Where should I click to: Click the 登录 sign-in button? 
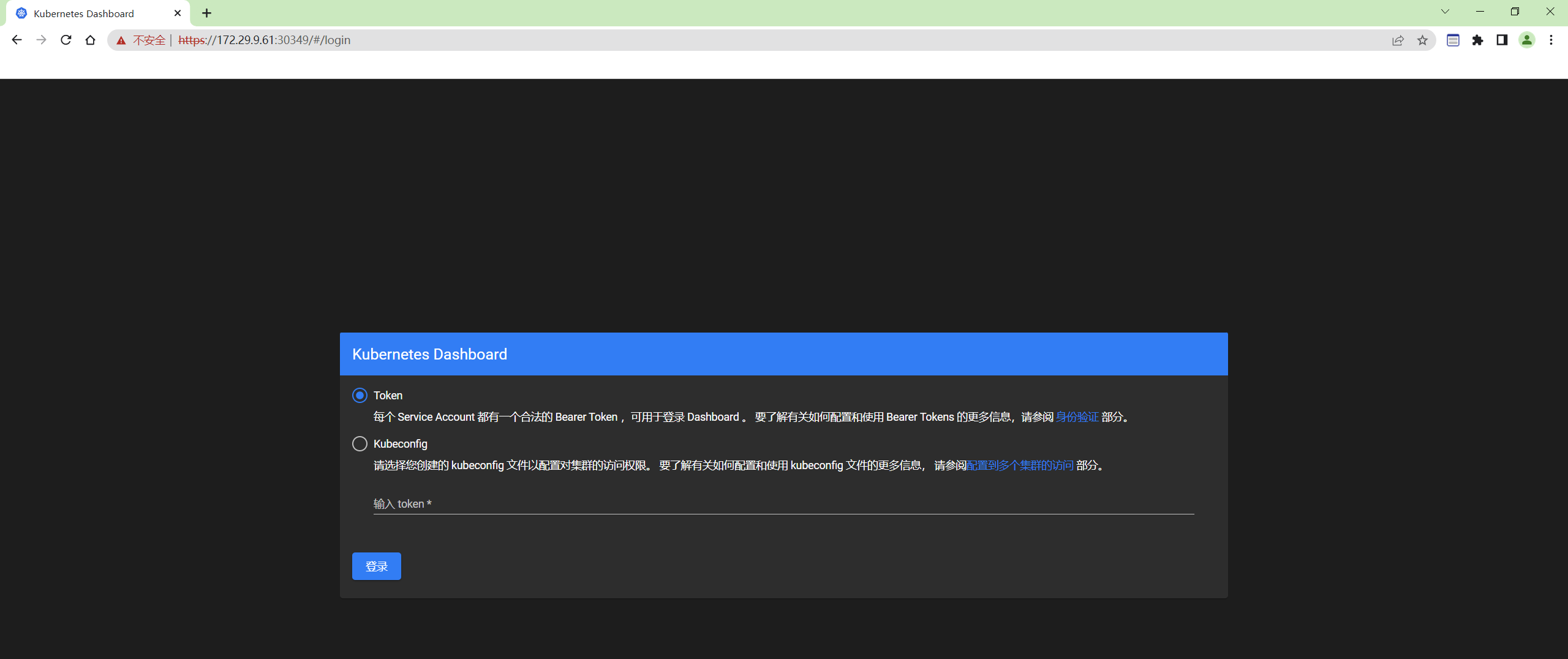(377, 566)
